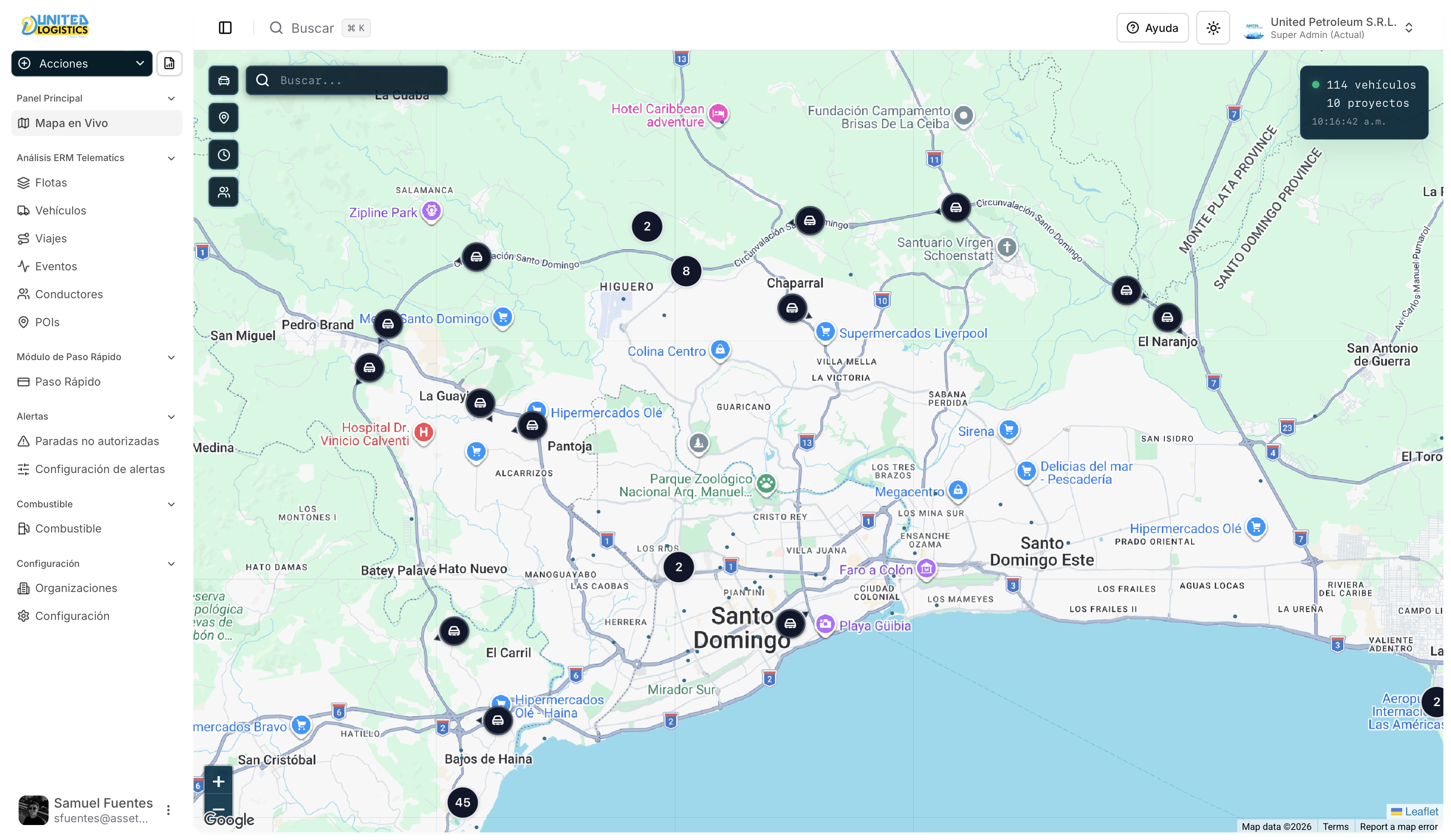The width and height of the screenshot is (1451, 840).
Task: Toggle the sidebar panel icon
Action: (x=225, y=28)
